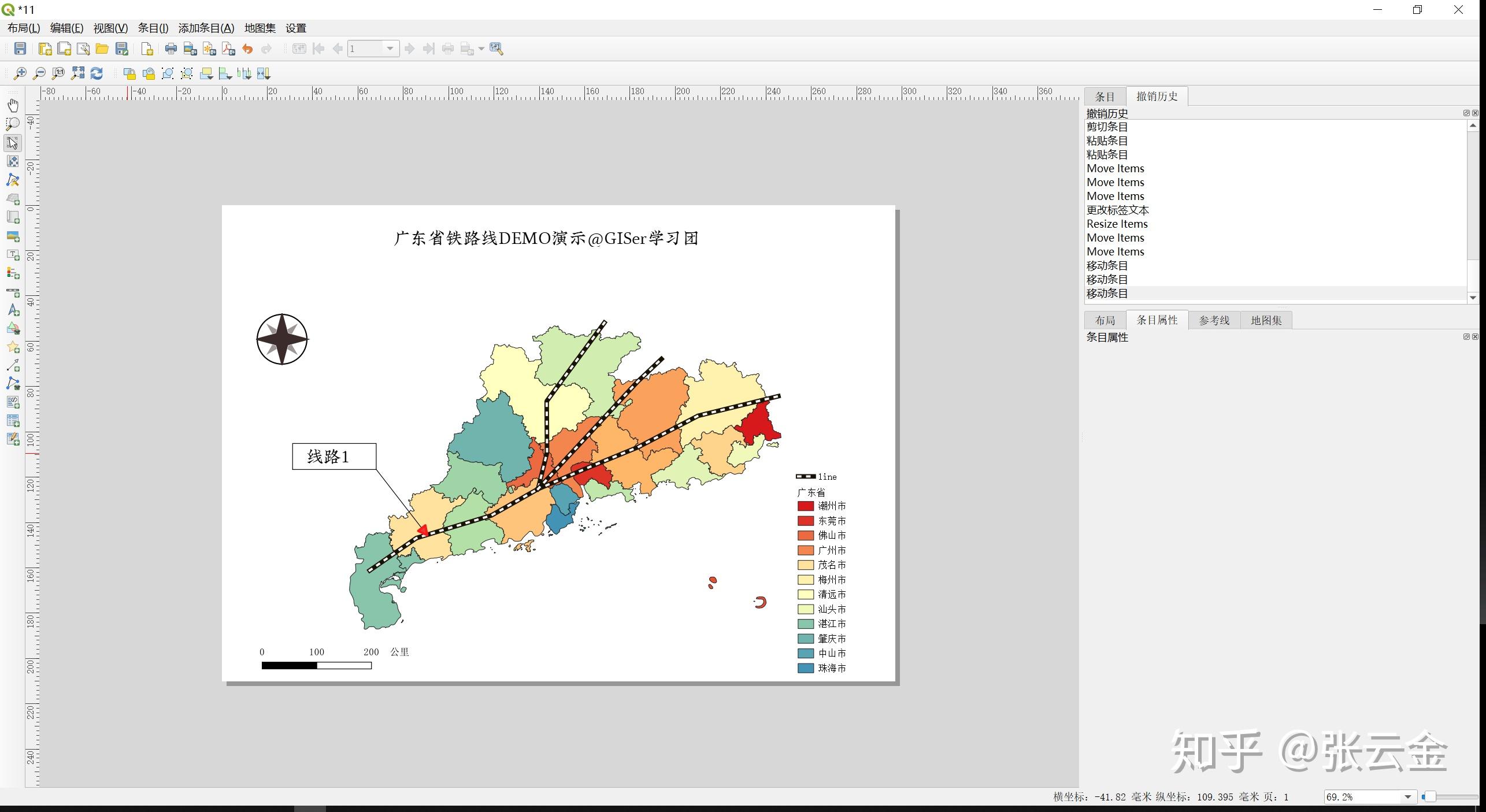The width and height of the screenshot is (1486, 812).
Task: Open the 添加条目(A) menu
Action: (x=206, y=28)
